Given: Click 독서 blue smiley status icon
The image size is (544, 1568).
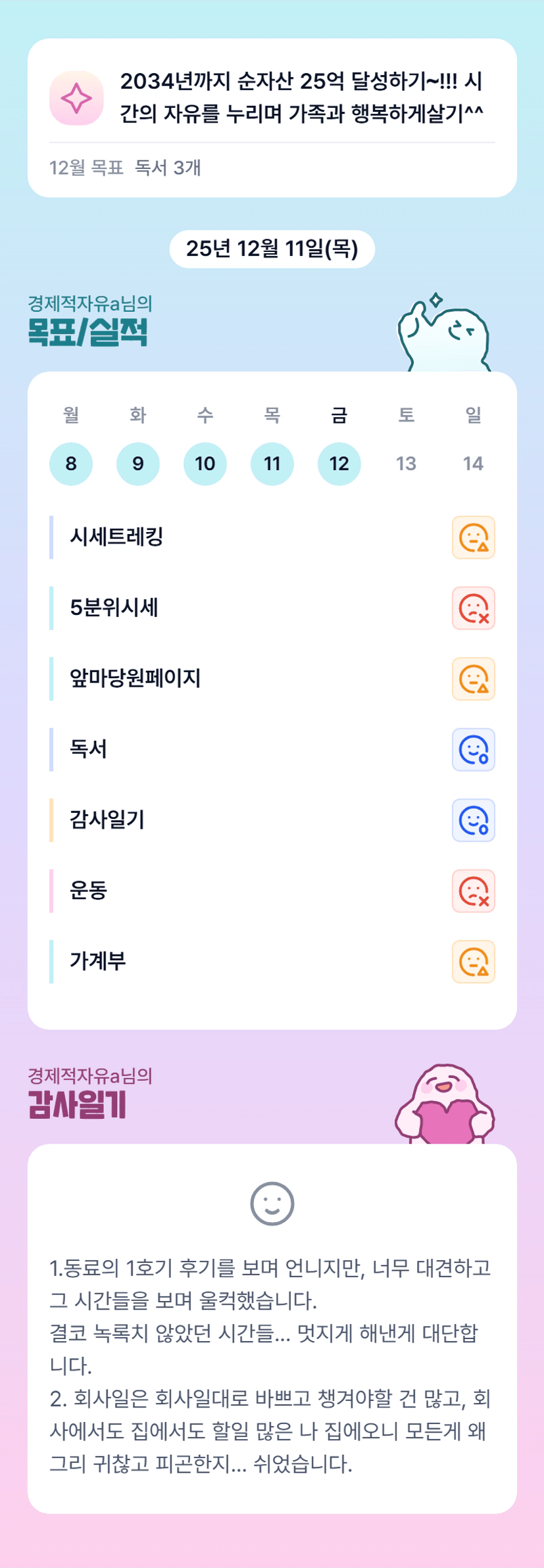Looking at the screenshot, I should pyautogui.click(x=473, y=750).
